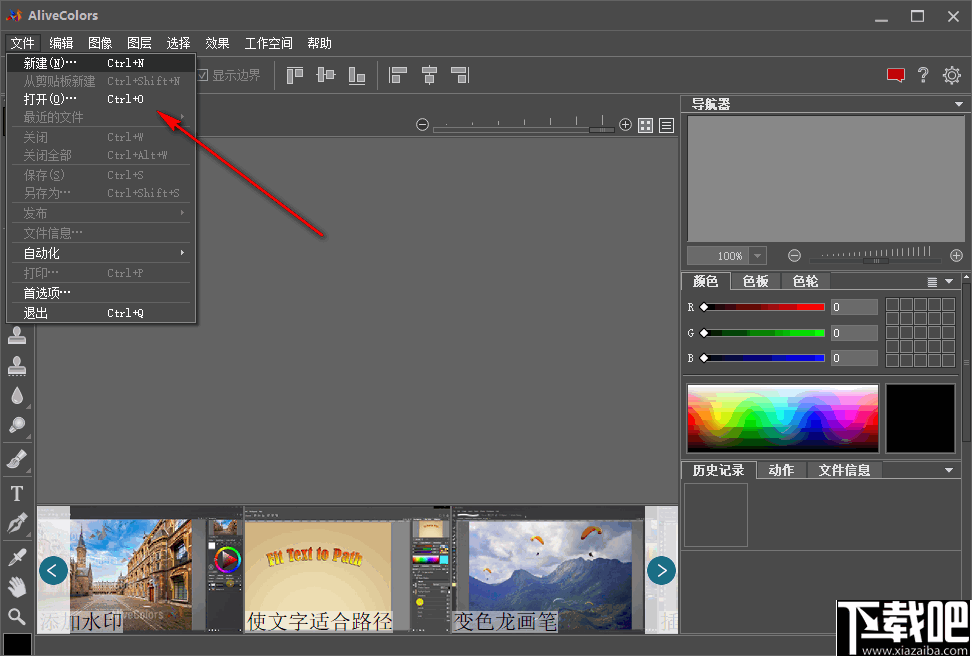Switch thumbnails to list view icon

point(666,125)
